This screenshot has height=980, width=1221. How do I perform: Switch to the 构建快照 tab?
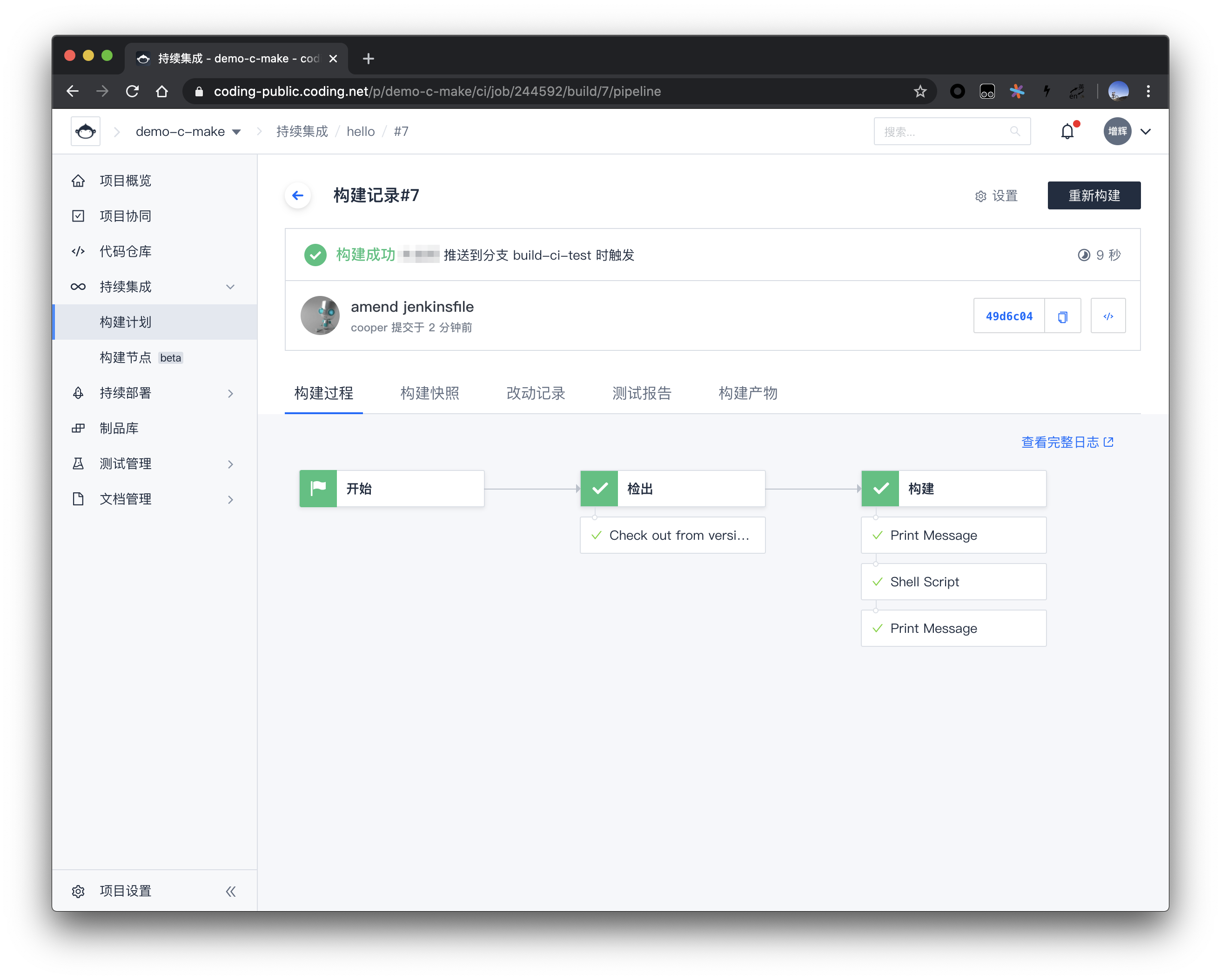coord(430,393)
